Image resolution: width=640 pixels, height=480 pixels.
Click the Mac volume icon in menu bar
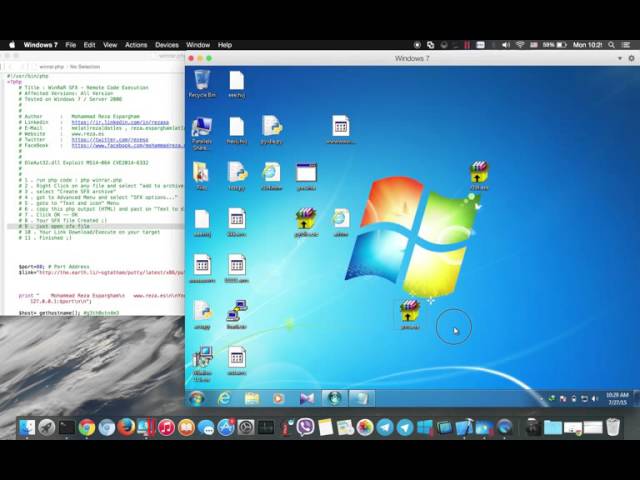pyautogui.click(x=506, y=45)
